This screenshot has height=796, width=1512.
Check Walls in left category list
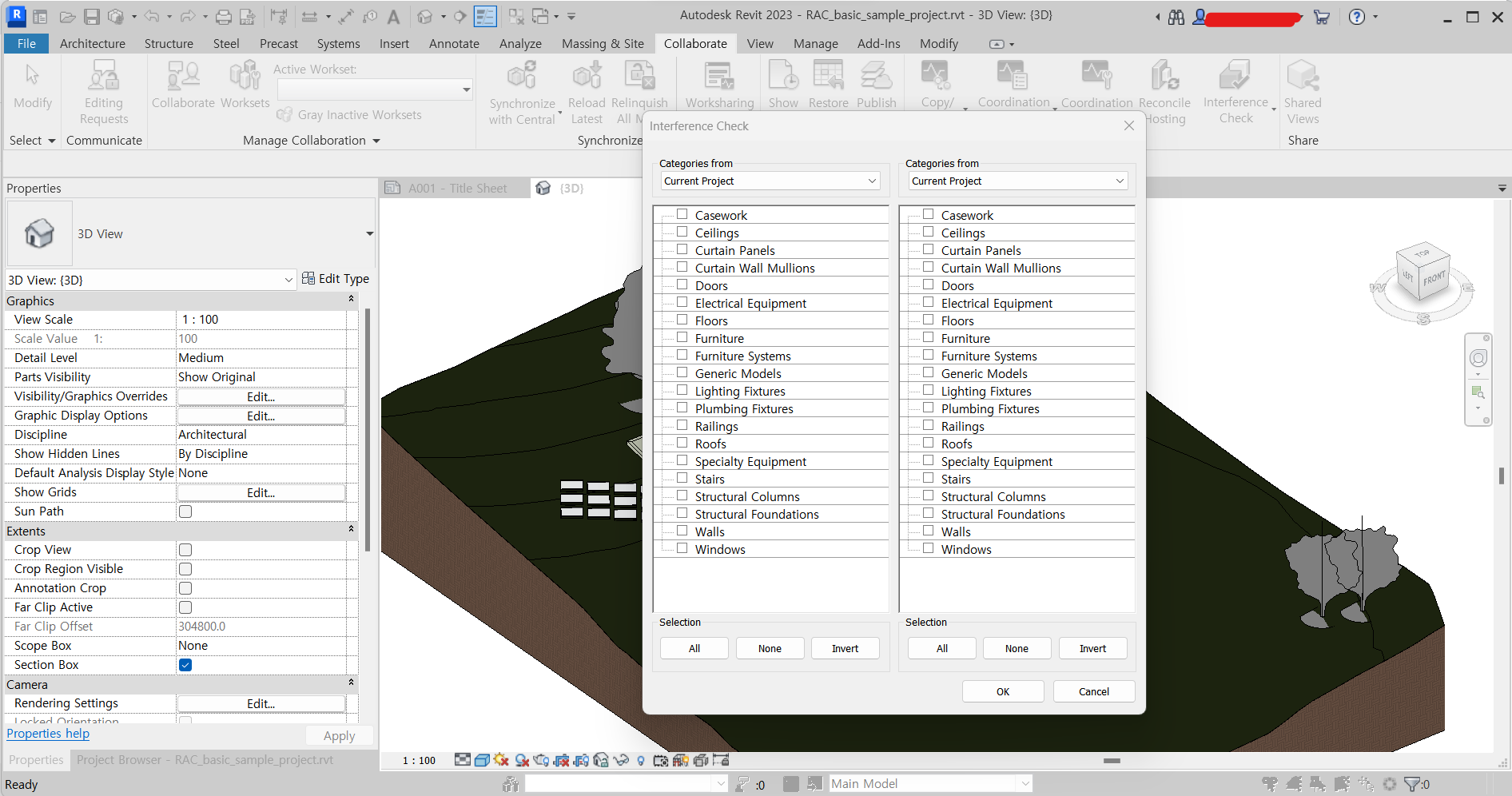682,531
